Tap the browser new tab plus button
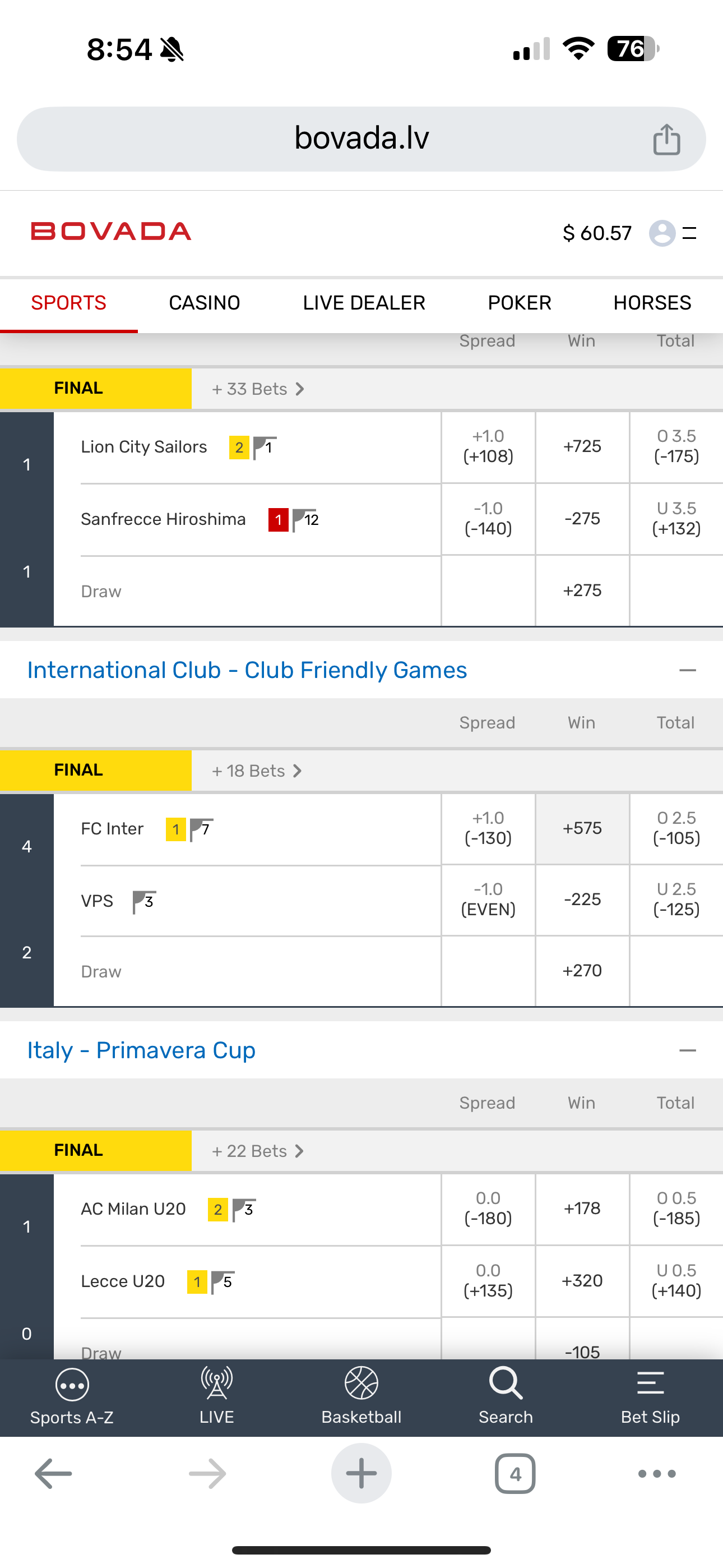Image resolution: width=723 pixels, height=1568 pixels. pyautogui.click(x=361, y=1474)
